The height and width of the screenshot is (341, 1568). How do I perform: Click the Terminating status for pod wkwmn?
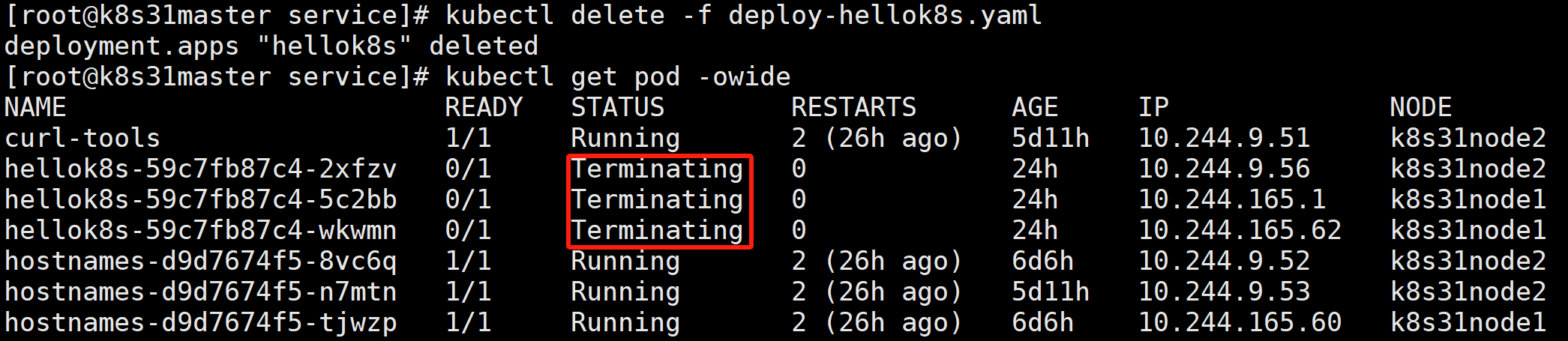pos(658,230)
